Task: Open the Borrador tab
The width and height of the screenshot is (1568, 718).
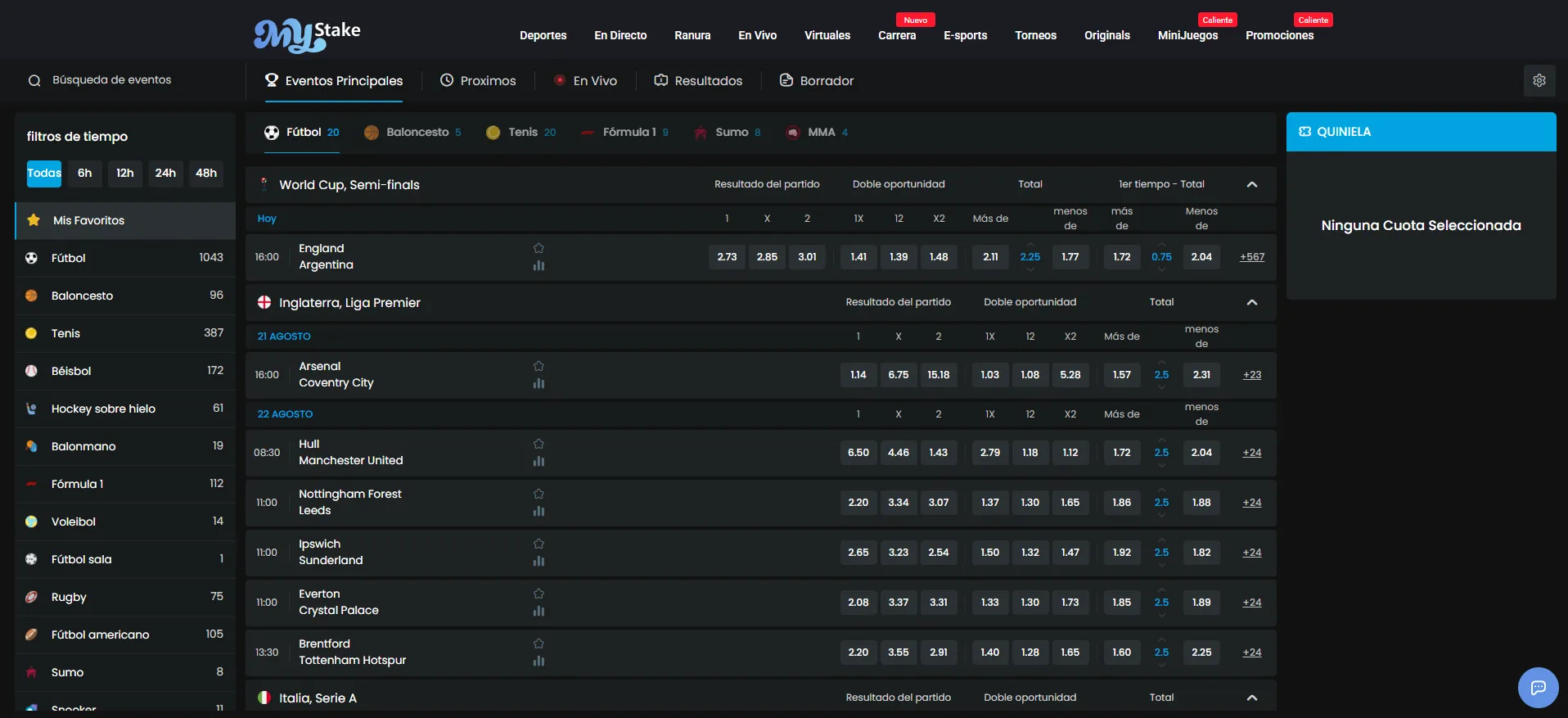Action: coord(817,80)
